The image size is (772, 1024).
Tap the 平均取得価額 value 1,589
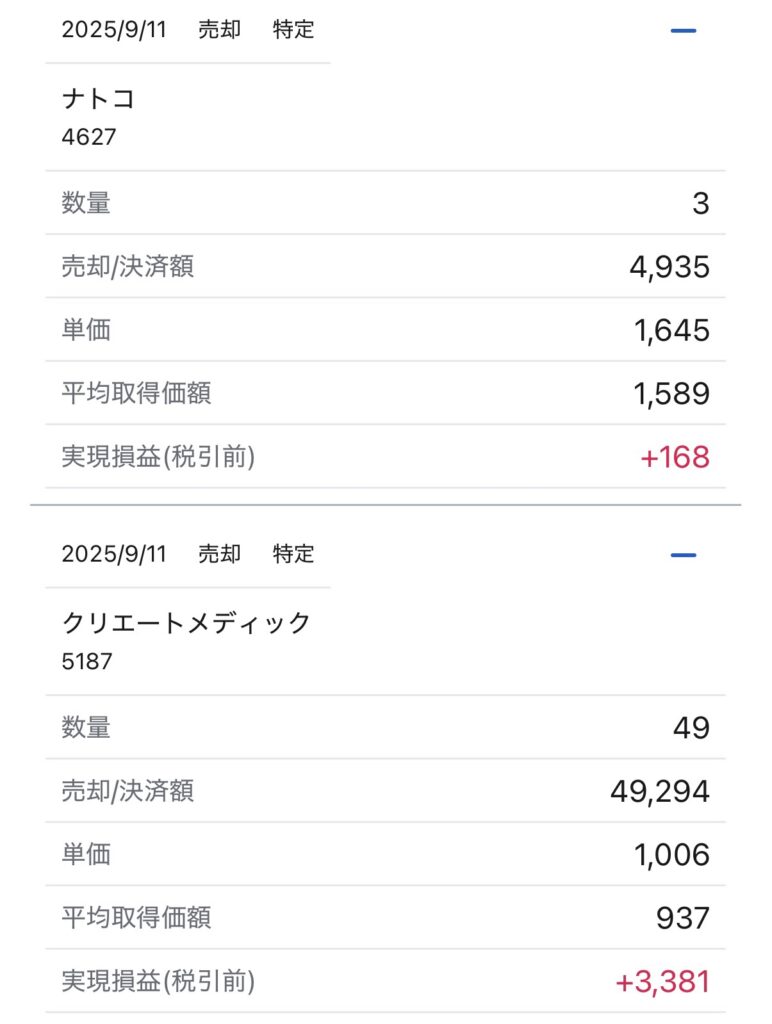(671, 394)
